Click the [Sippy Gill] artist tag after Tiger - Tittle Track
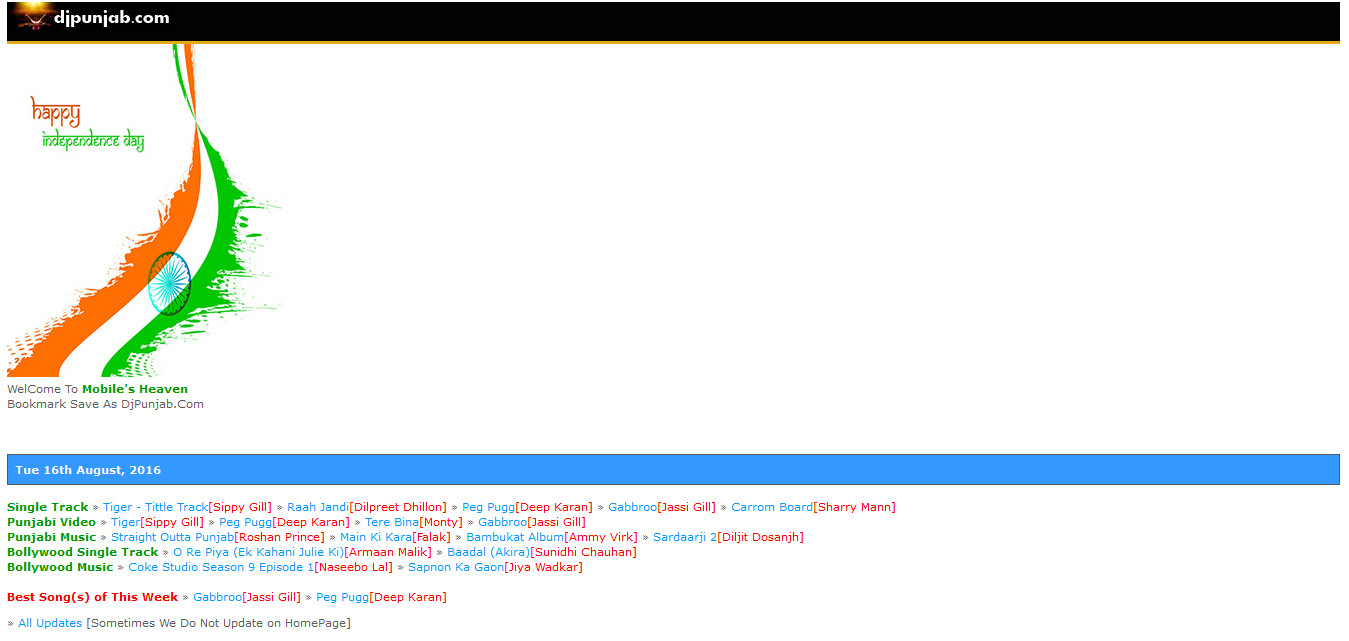The height and width of the screenshot is (641, 1349). click(x=240, y=507)
